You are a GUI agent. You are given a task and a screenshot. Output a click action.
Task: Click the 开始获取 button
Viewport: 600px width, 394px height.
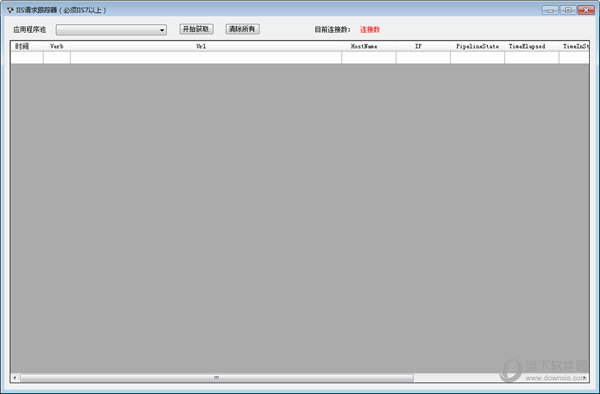point(196,29)
